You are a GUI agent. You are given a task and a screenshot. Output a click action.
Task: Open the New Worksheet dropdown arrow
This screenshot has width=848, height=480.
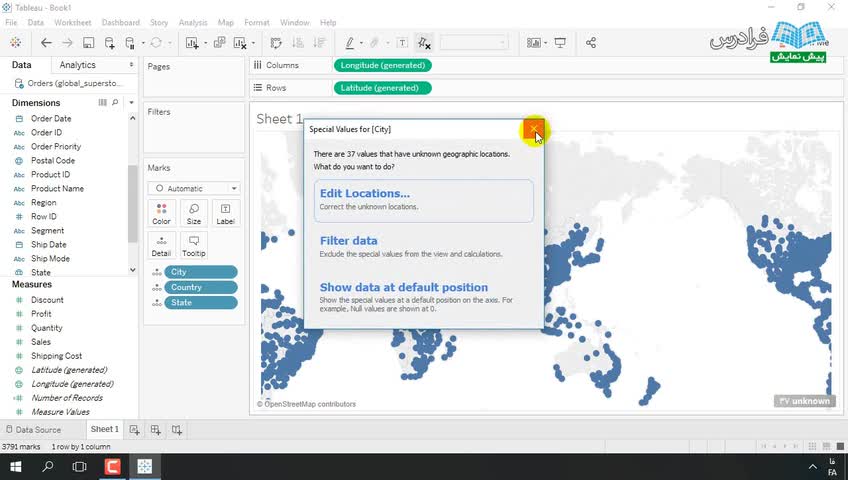tap(206, 43)
